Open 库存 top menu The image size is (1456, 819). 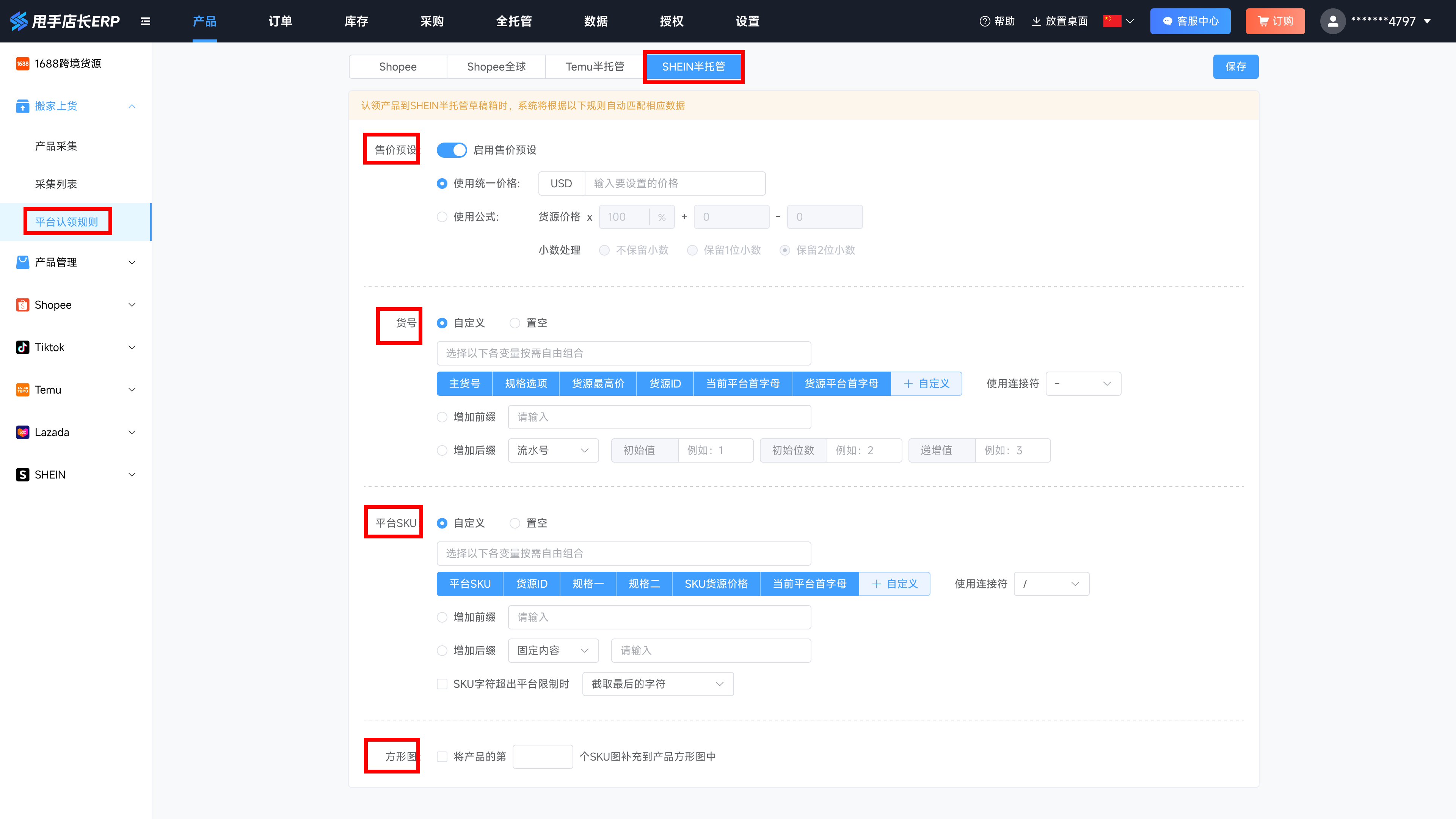point(356,22)
